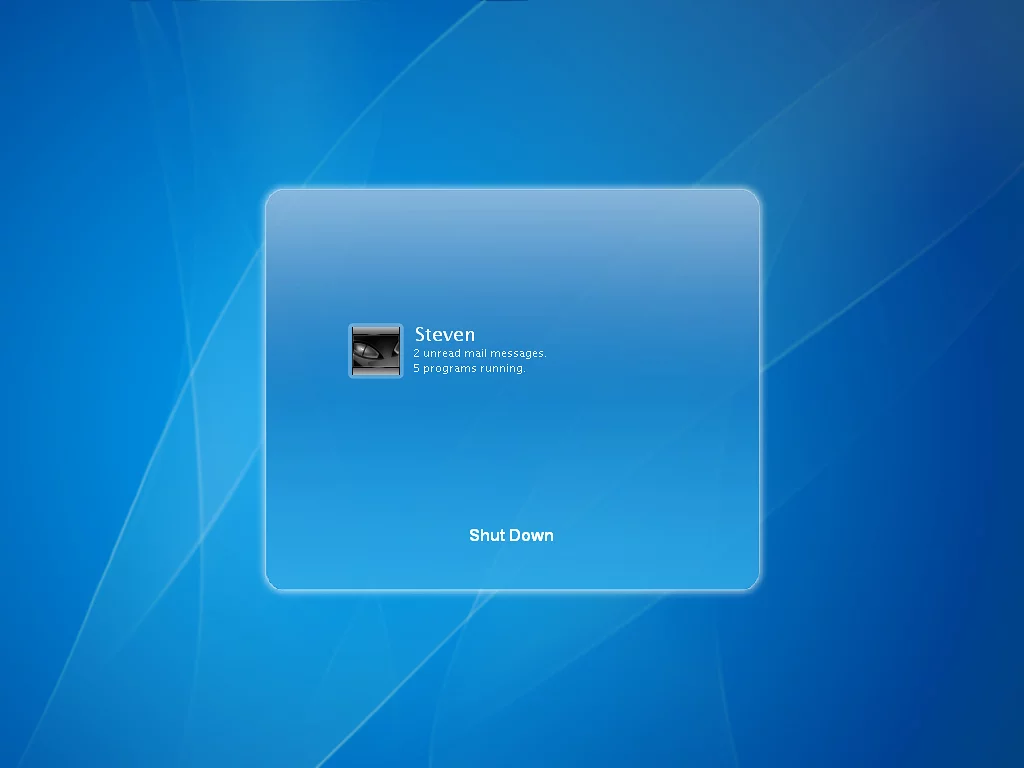Click the 'unread mail' notice under Steven
1024x768 pixels.
pos(480,353)
